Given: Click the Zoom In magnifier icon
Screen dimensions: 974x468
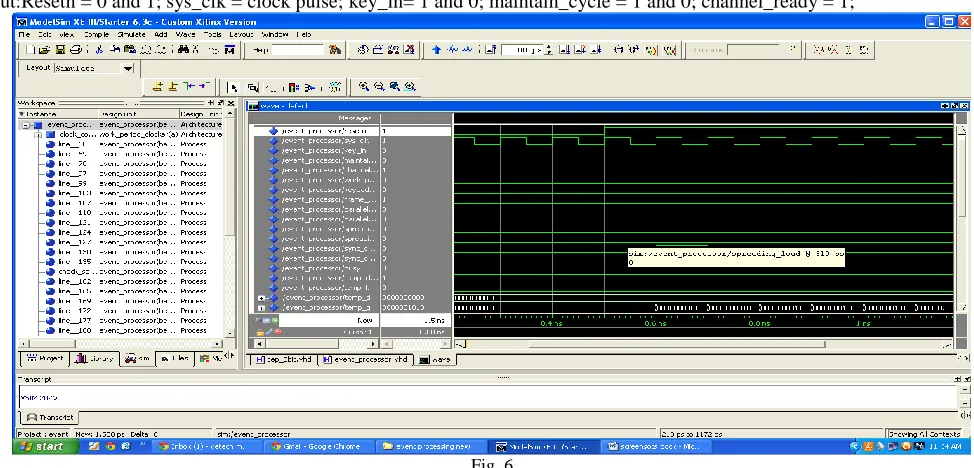Looking at the screenshot, I should click(364, 87).
